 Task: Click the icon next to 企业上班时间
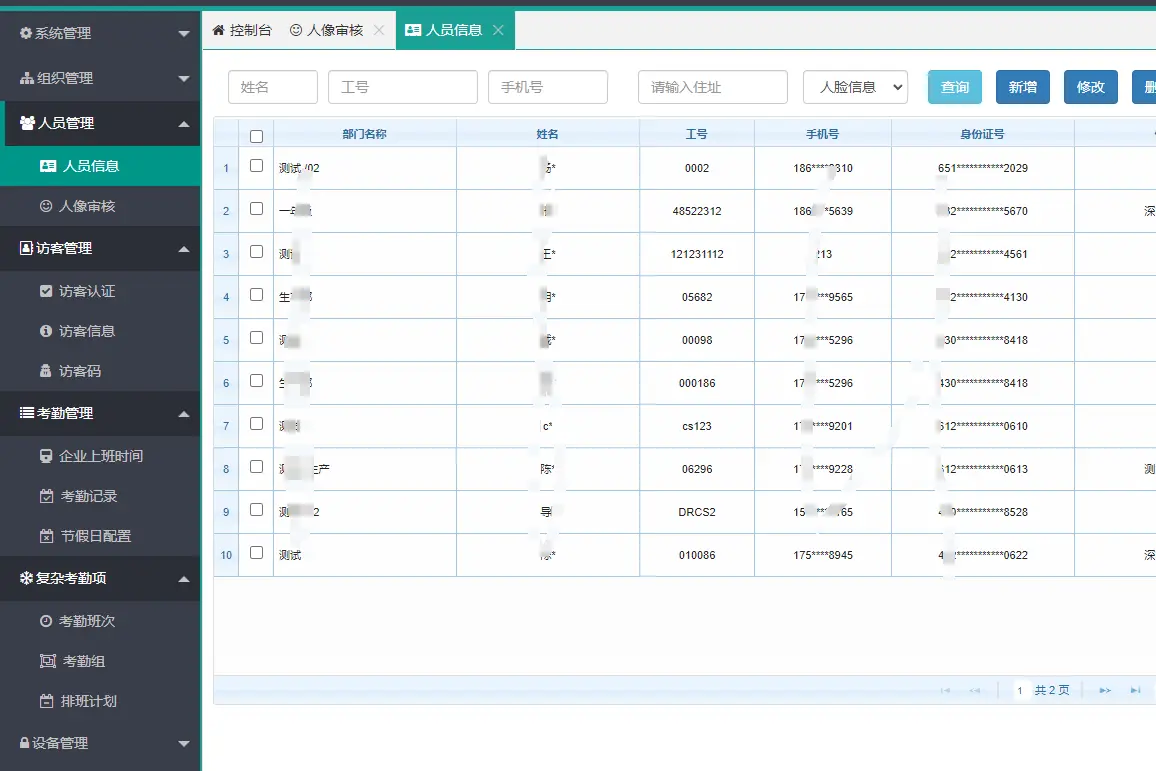46,456
